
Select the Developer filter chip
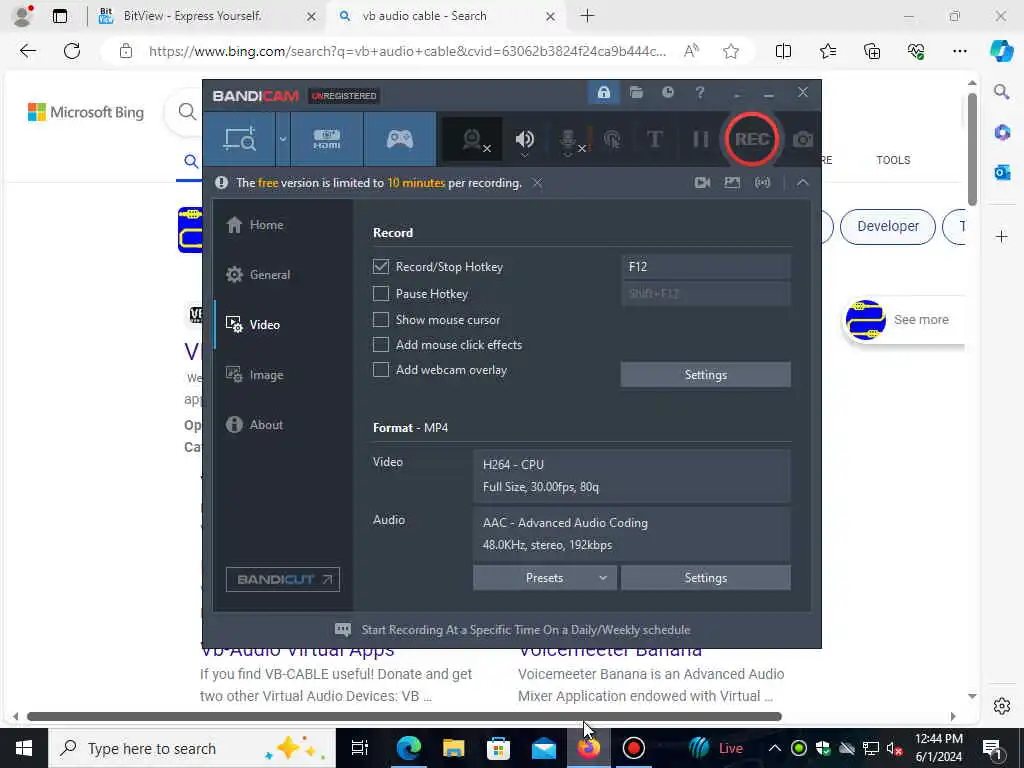(x=888, y=227)
